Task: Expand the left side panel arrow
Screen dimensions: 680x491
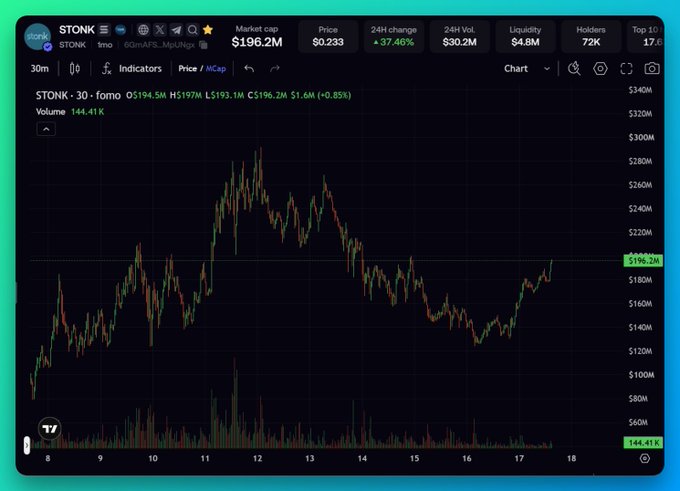Action: pos(27,445)
